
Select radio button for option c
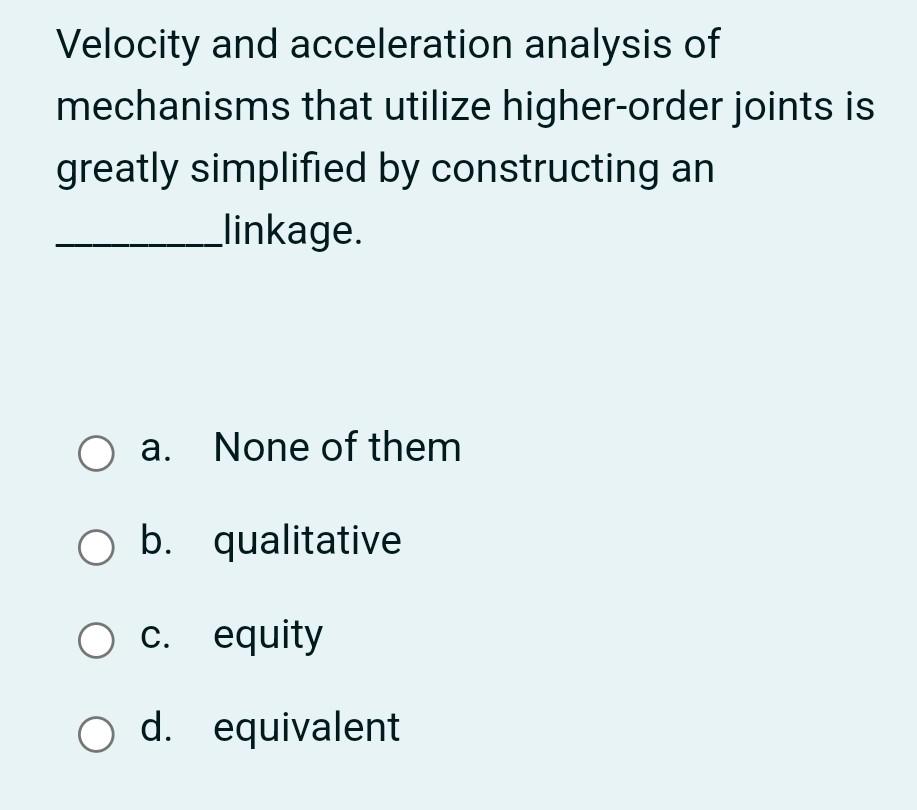click(96, 640)
